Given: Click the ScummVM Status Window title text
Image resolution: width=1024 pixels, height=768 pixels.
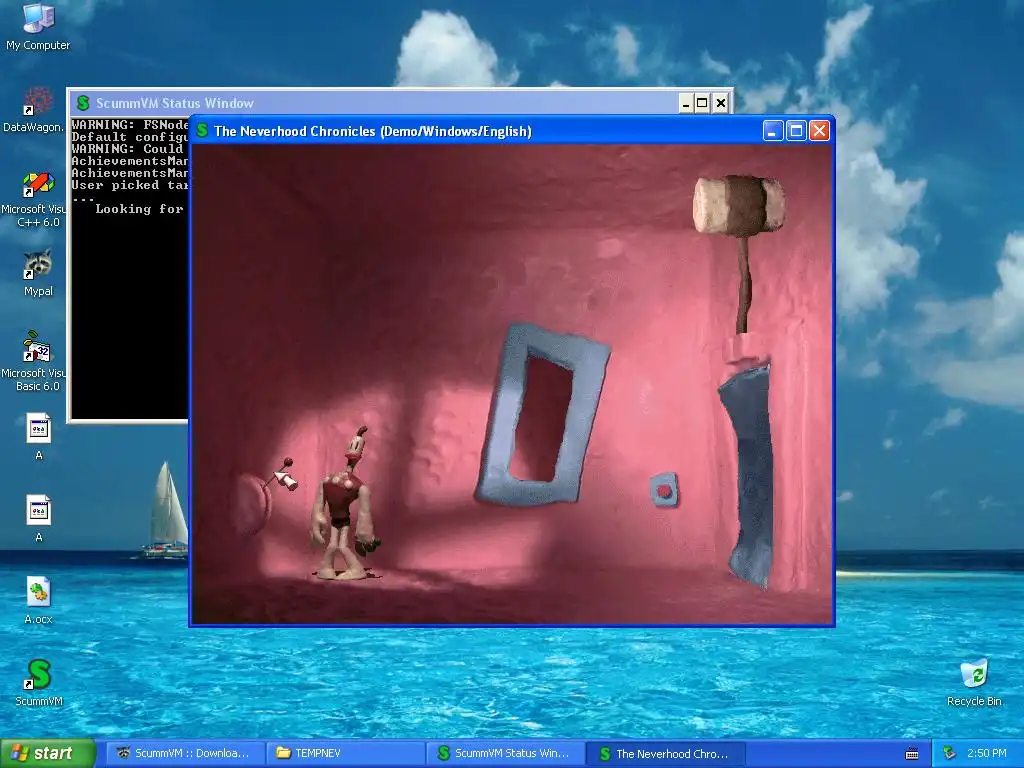Looking at the screenshot, I should pos(174,103).
